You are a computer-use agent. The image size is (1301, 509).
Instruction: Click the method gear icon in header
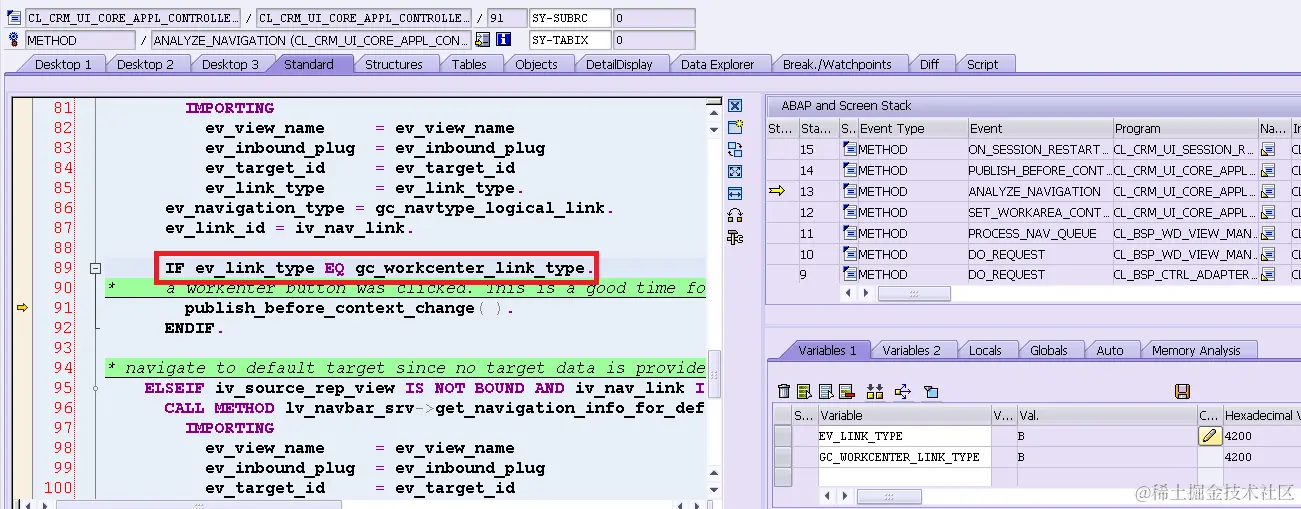click(x=15, y=40)
